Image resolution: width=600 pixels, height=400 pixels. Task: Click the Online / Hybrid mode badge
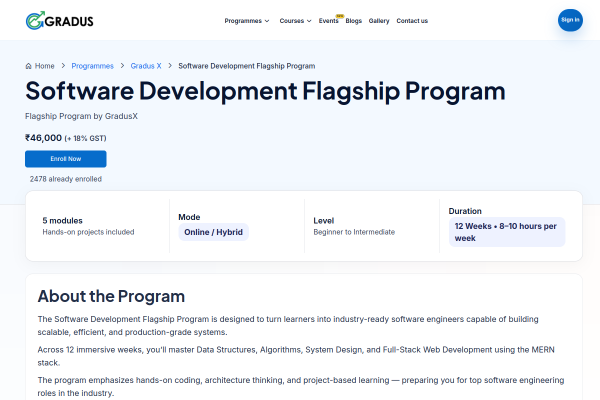[213, 232]
